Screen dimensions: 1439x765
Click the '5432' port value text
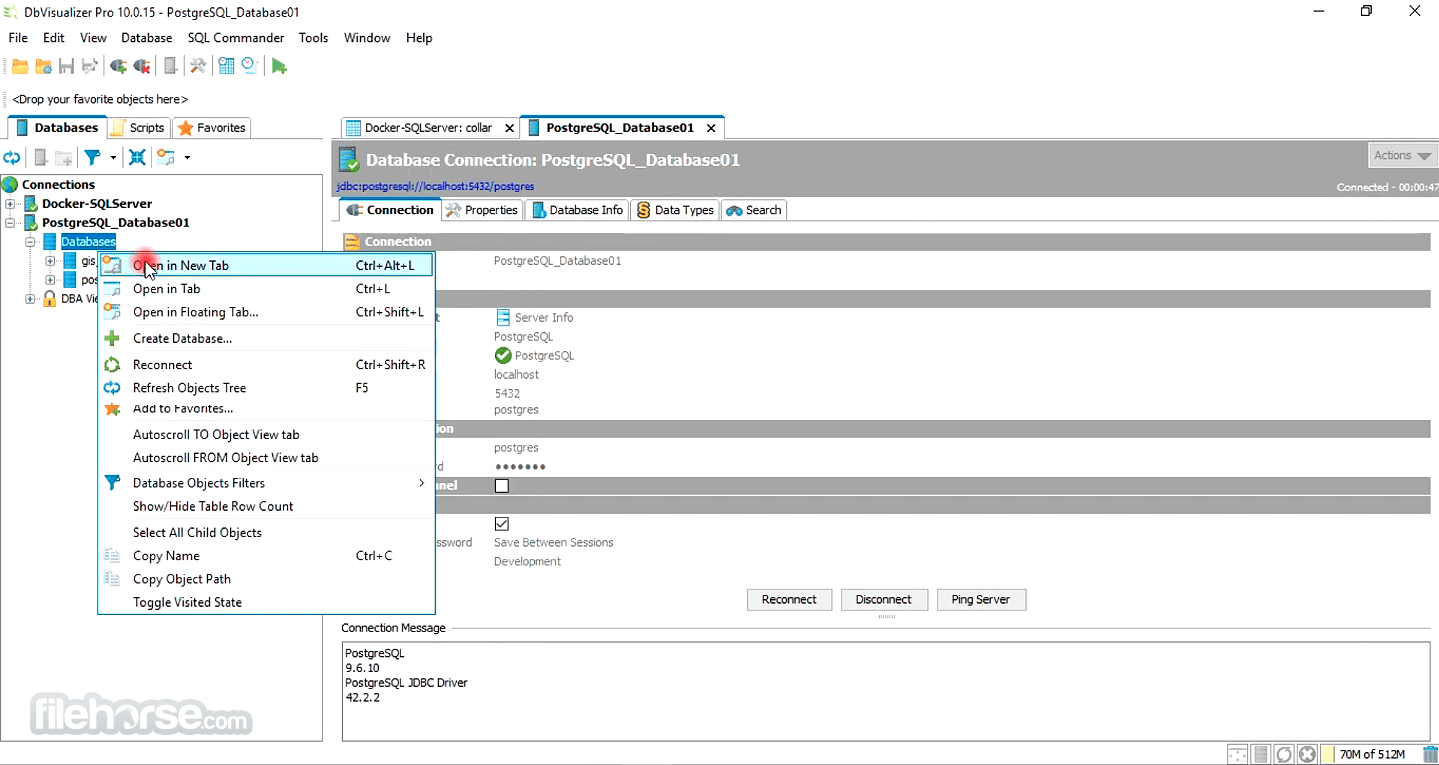[x=507, y=394]
